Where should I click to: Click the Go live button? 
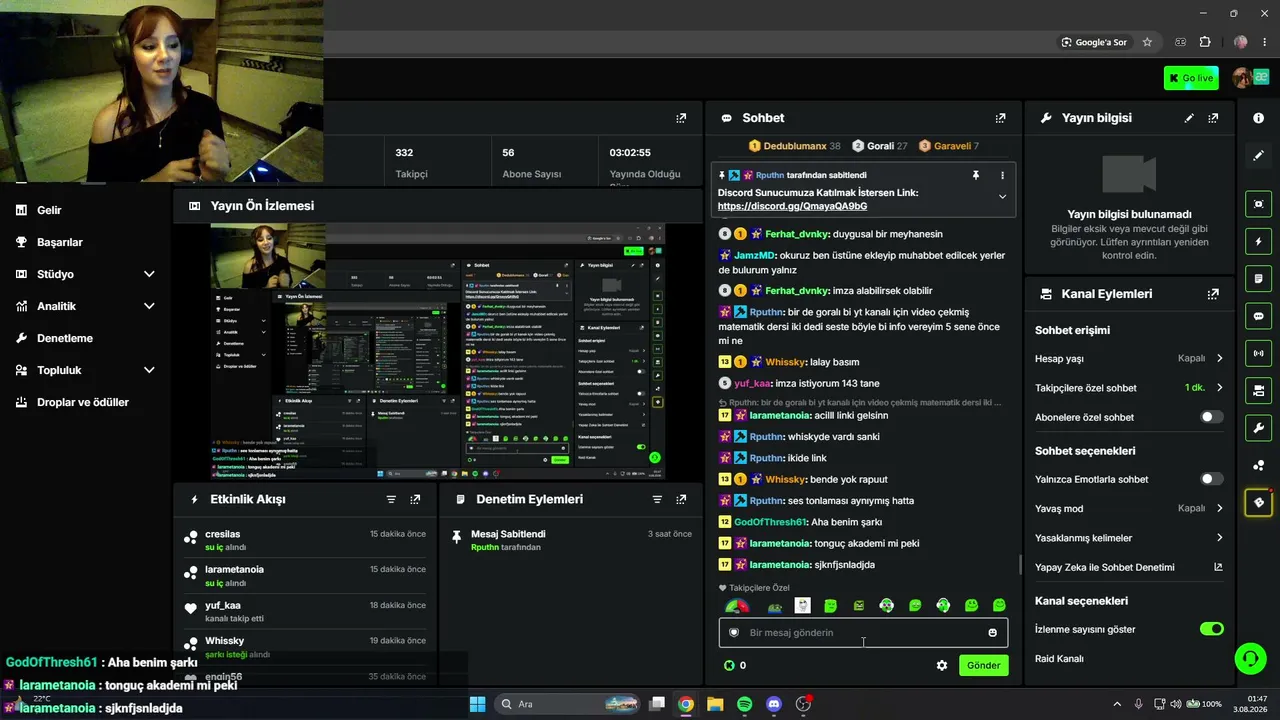tap(1191, 78)
